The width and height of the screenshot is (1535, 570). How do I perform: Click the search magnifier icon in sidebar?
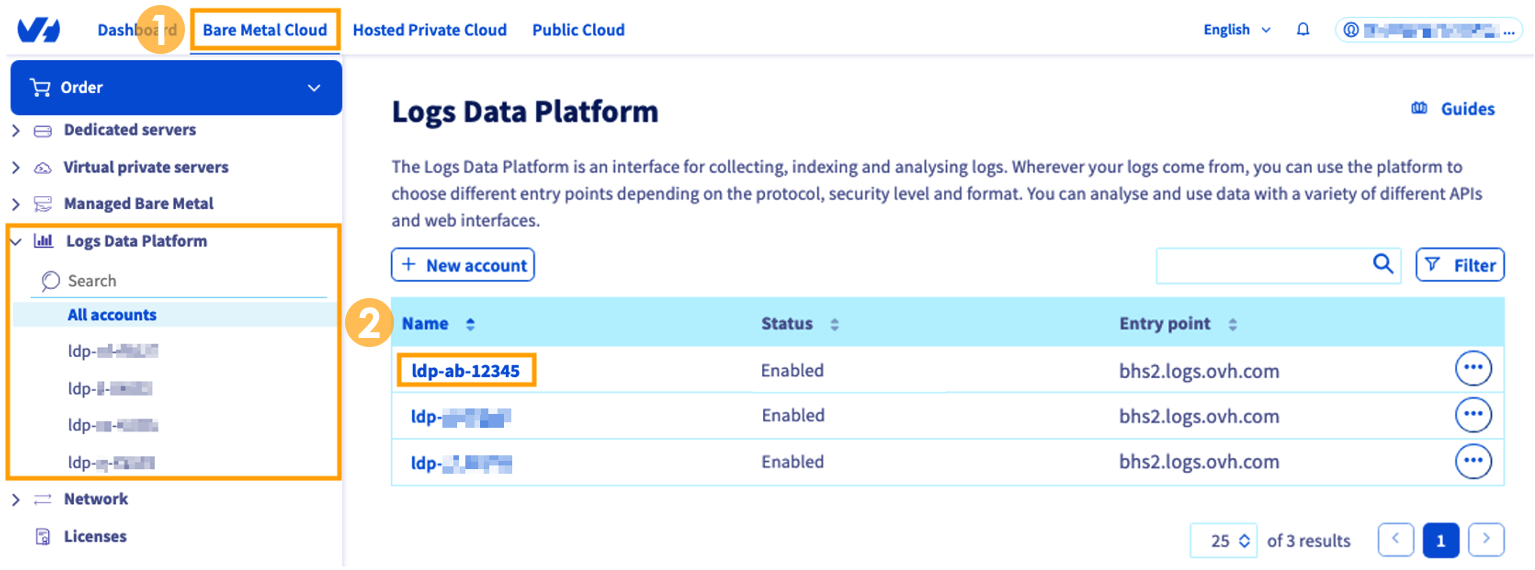pyautogui.click(x=50, y=282)
